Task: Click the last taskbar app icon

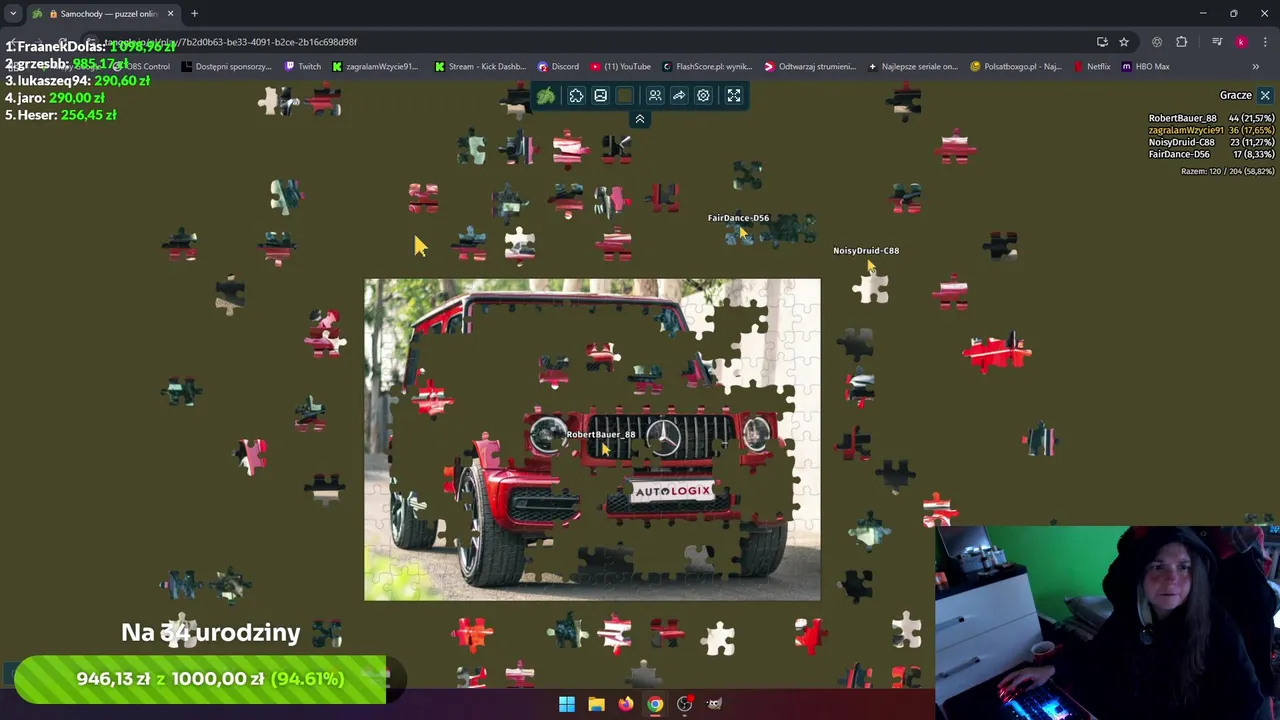Action: [714, 704]
